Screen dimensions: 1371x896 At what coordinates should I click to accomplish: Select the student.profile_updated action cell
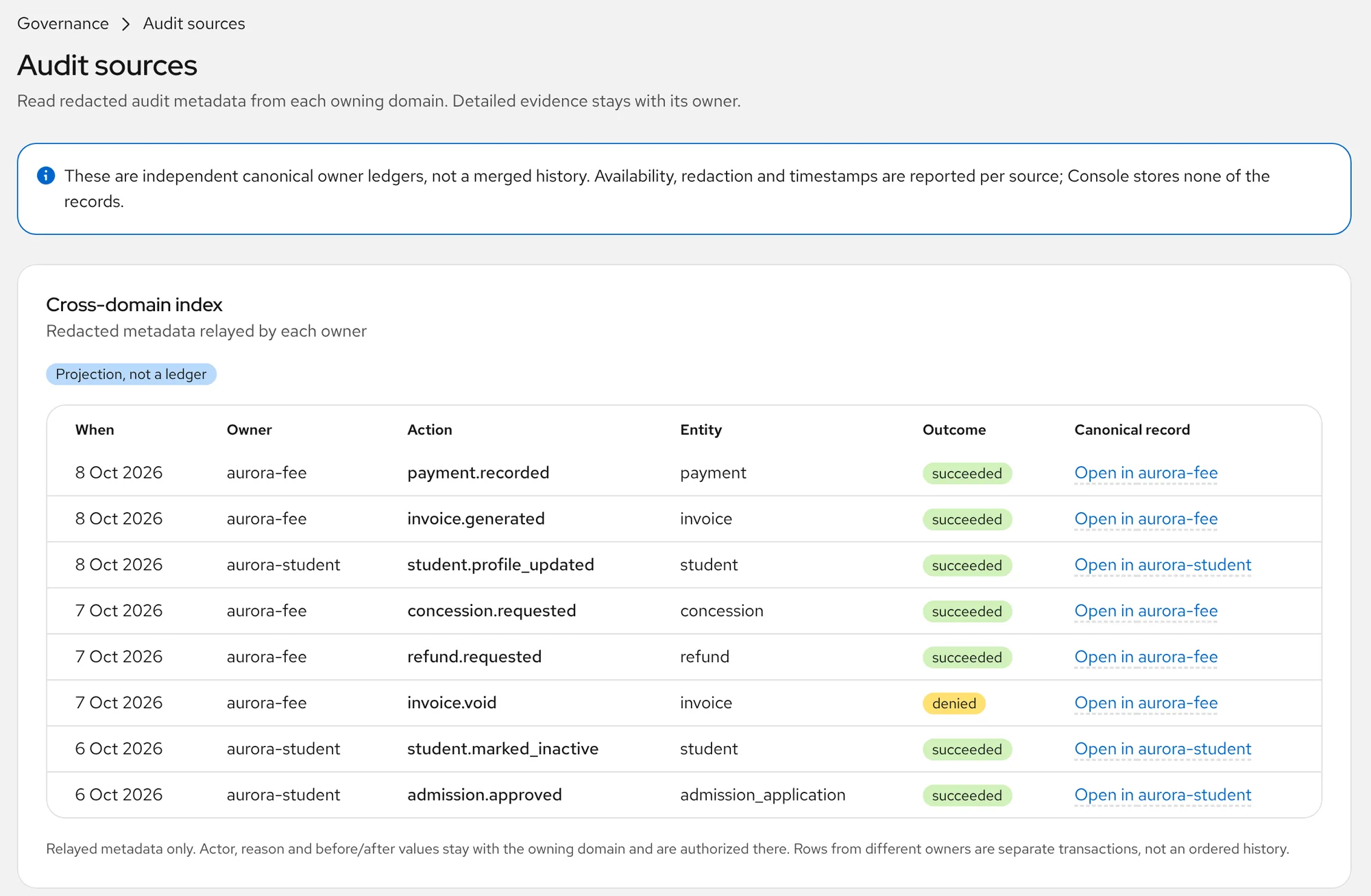pos(500,565)
